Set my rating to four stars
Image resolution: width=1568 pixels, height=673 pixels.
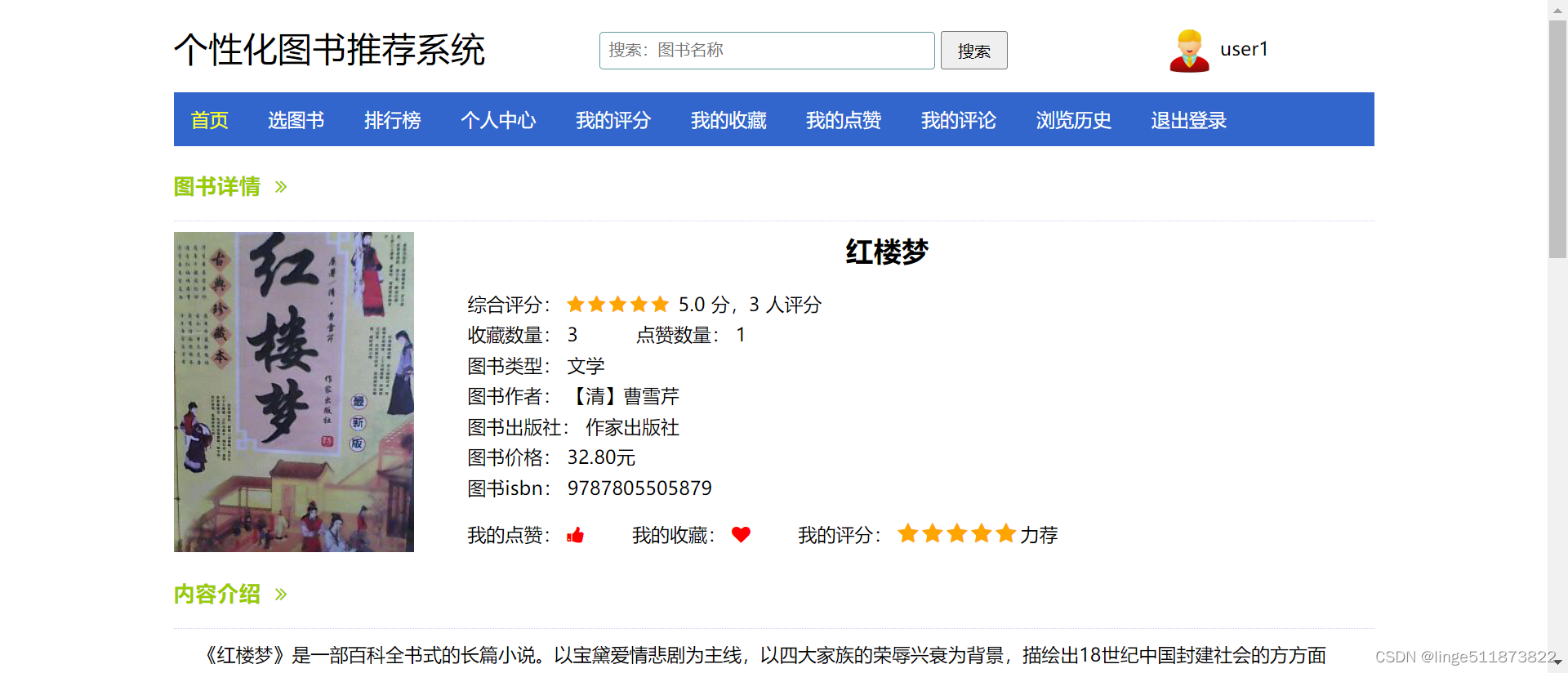point(981,533)
